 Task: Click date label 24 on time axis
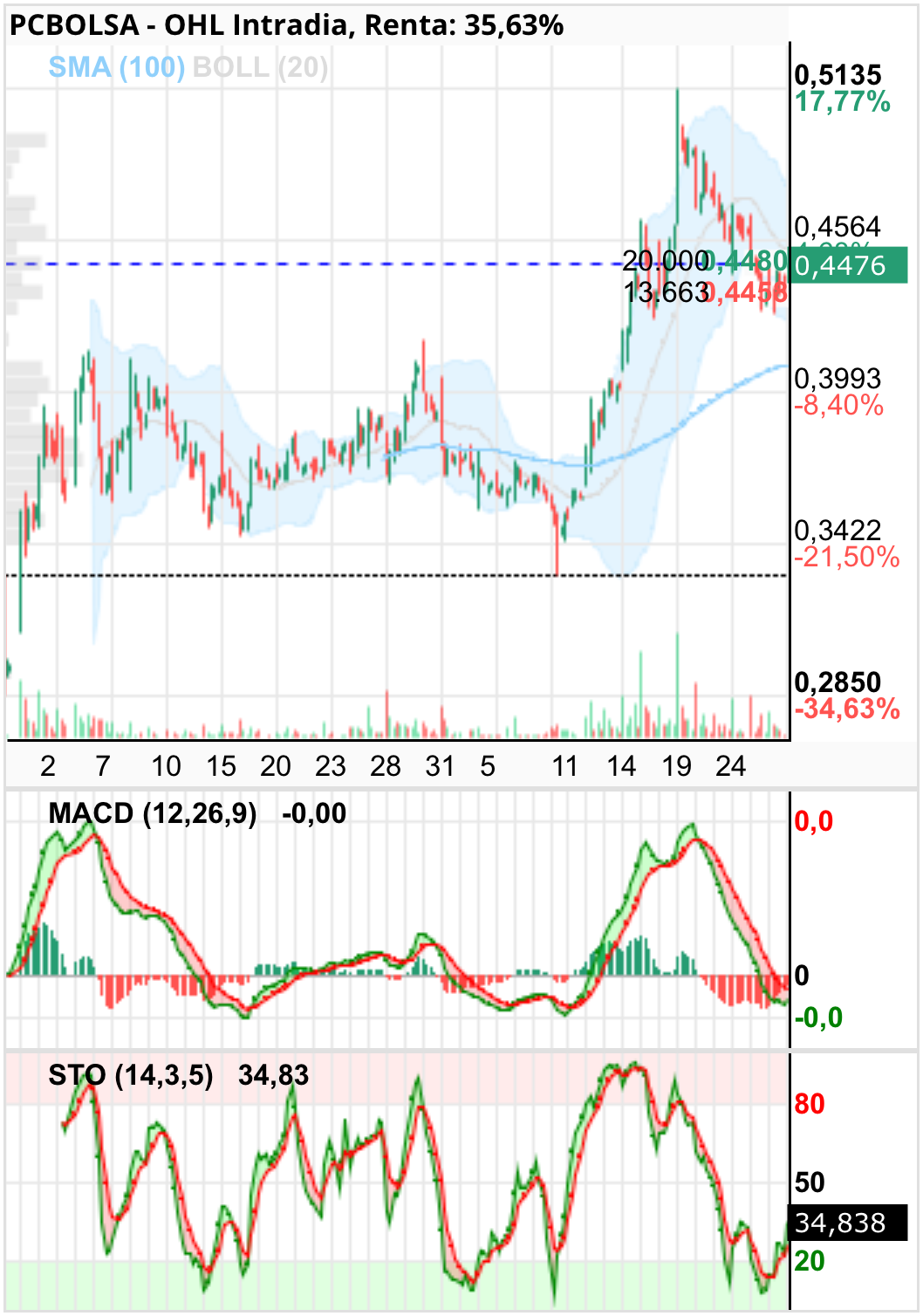click(x=731, y=766)
